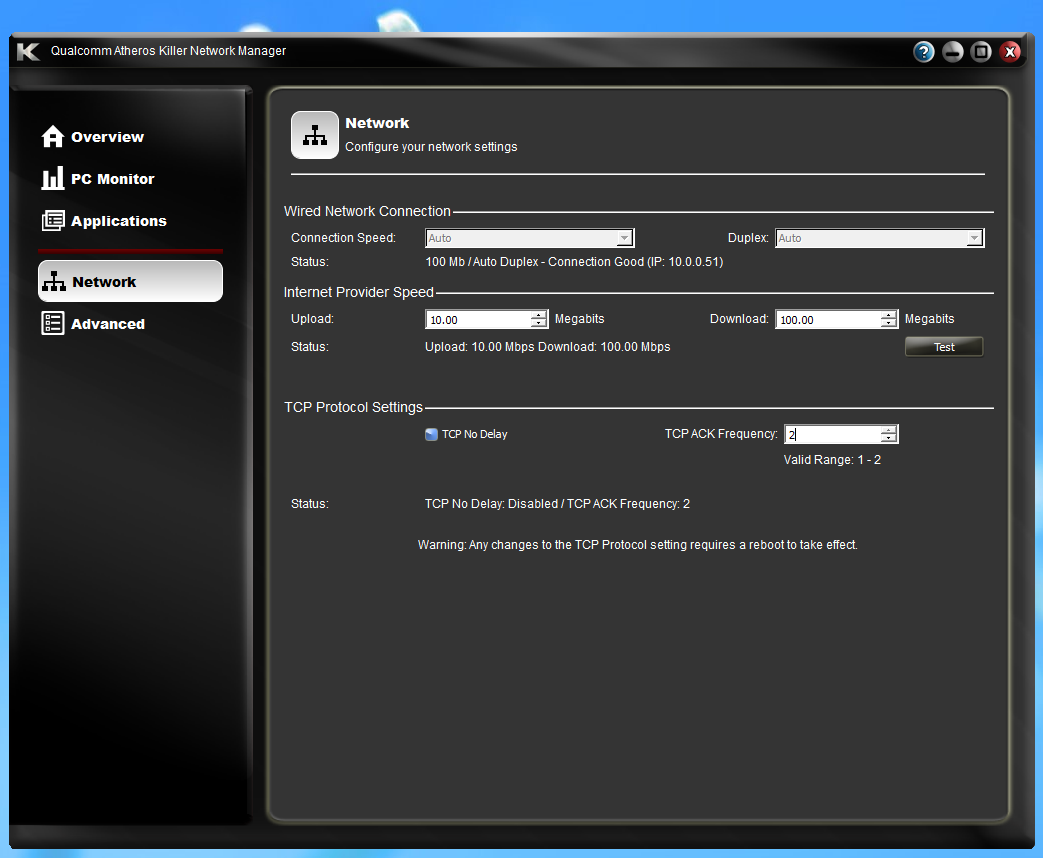Click the Applications list icon
Image resolution: width=1043 pixels, height=858 pixels.
point(53,220)
